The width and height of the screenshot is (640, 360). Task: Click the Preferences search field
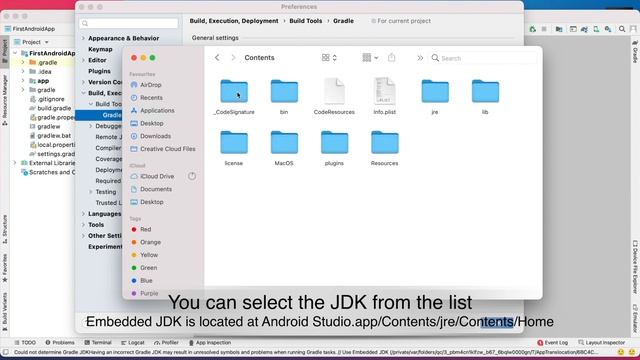129,23
